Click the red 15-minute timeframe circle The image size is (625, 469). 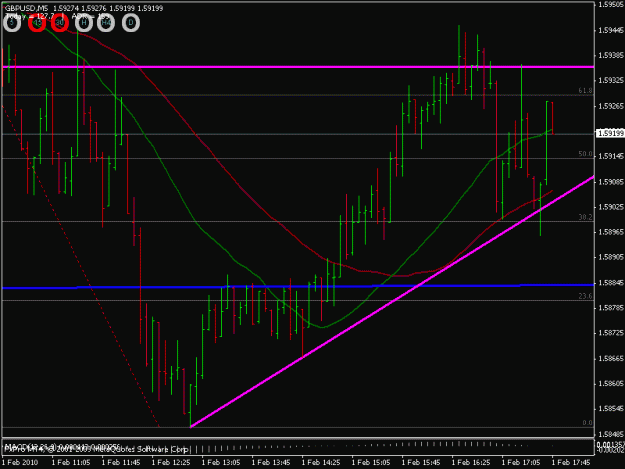coord(37,23)
